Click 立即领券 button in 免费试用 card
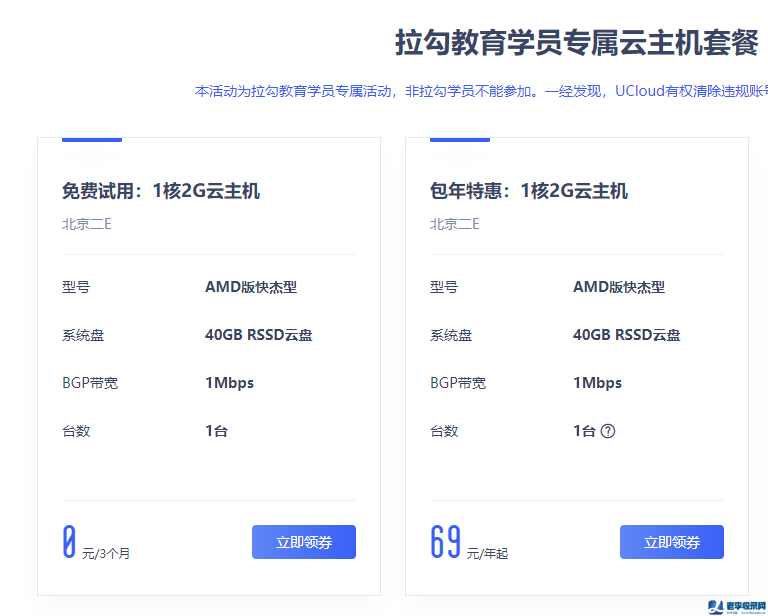 click(304, 542)
